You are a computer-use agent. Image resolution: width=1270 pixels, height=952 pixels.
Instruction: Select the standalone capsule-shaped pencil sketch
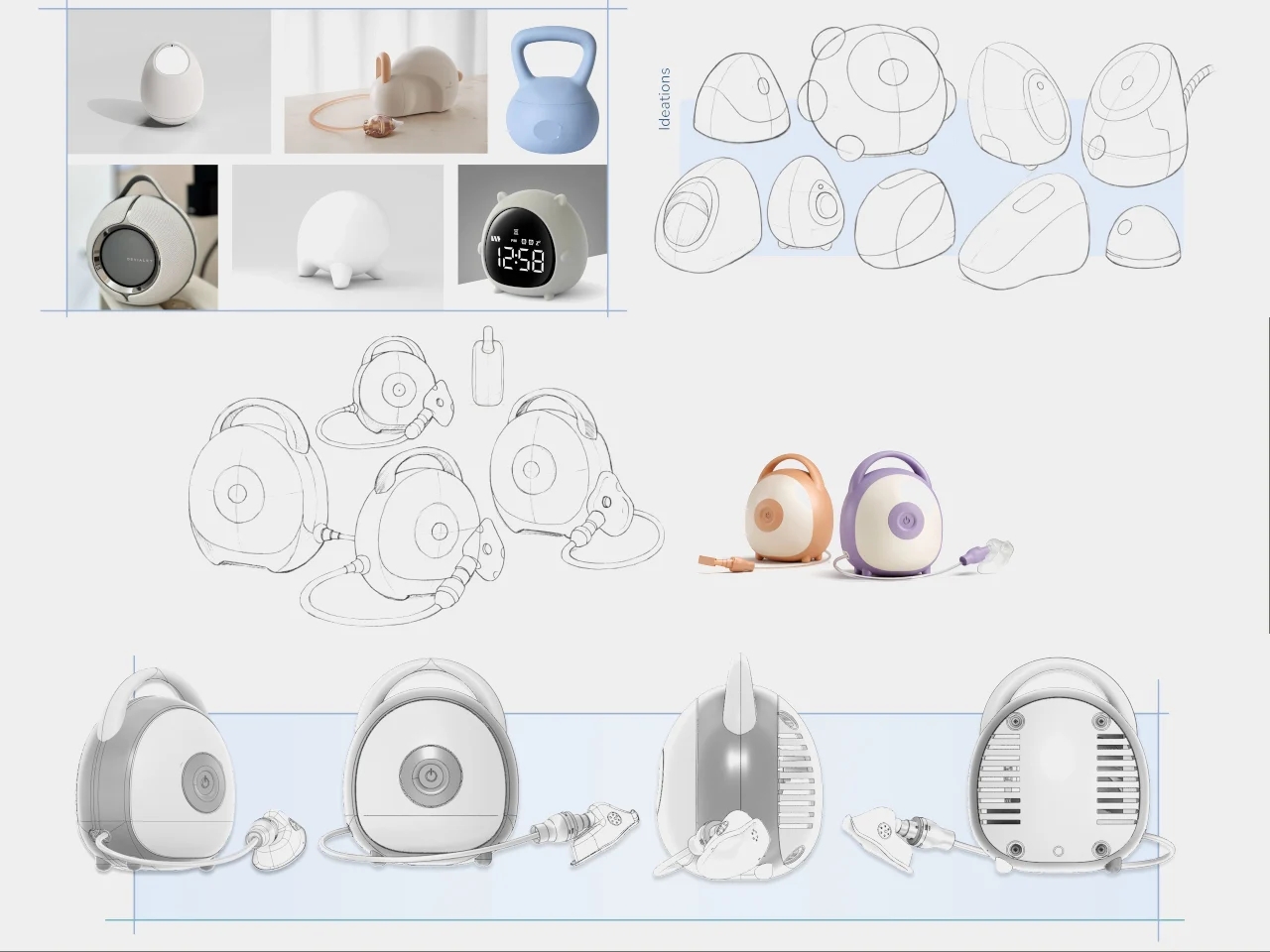[487, 365]
